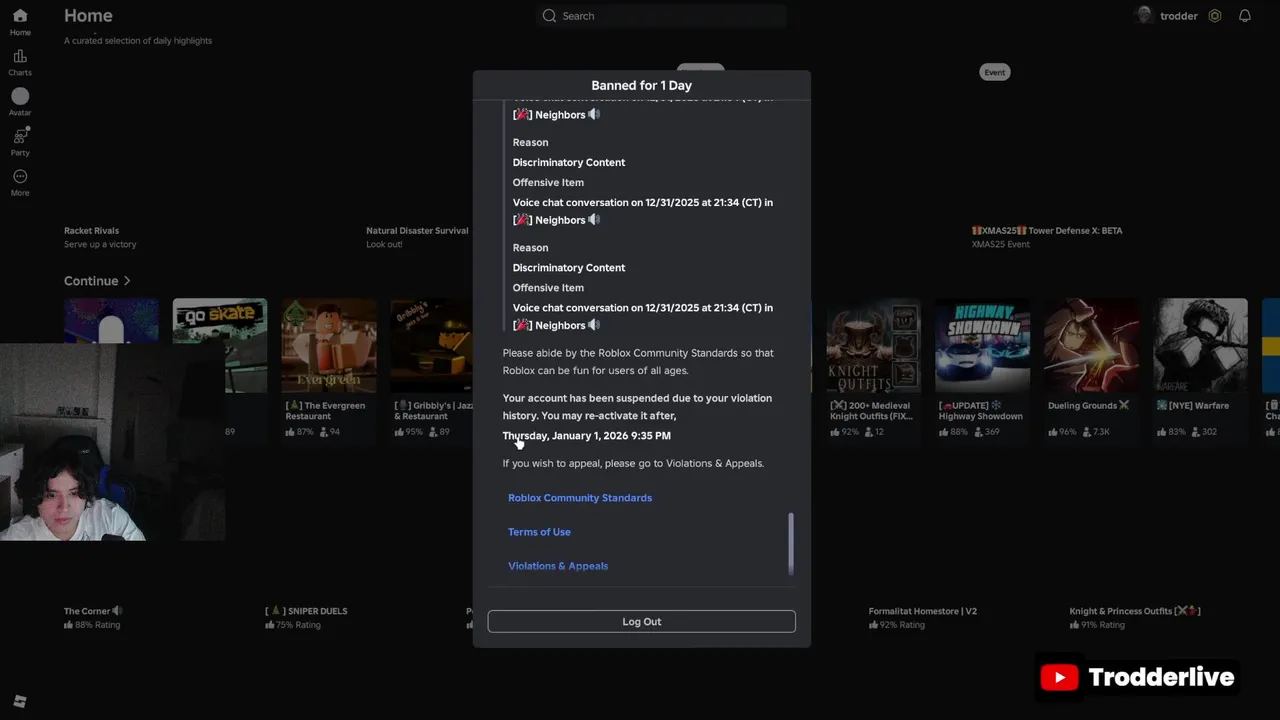Open the notifications bell icon
The width and height of the screenshot is (1280, 720).
(x=1245, y=16)
